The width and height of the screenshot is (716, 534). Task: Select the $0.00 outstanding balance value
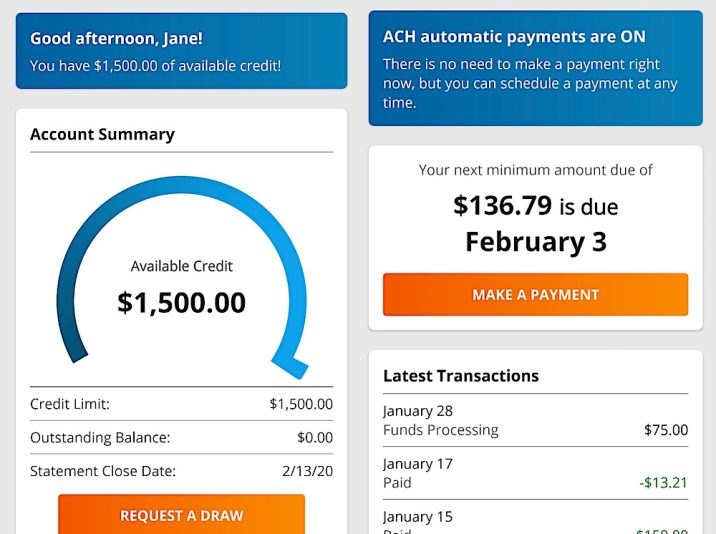314,437
